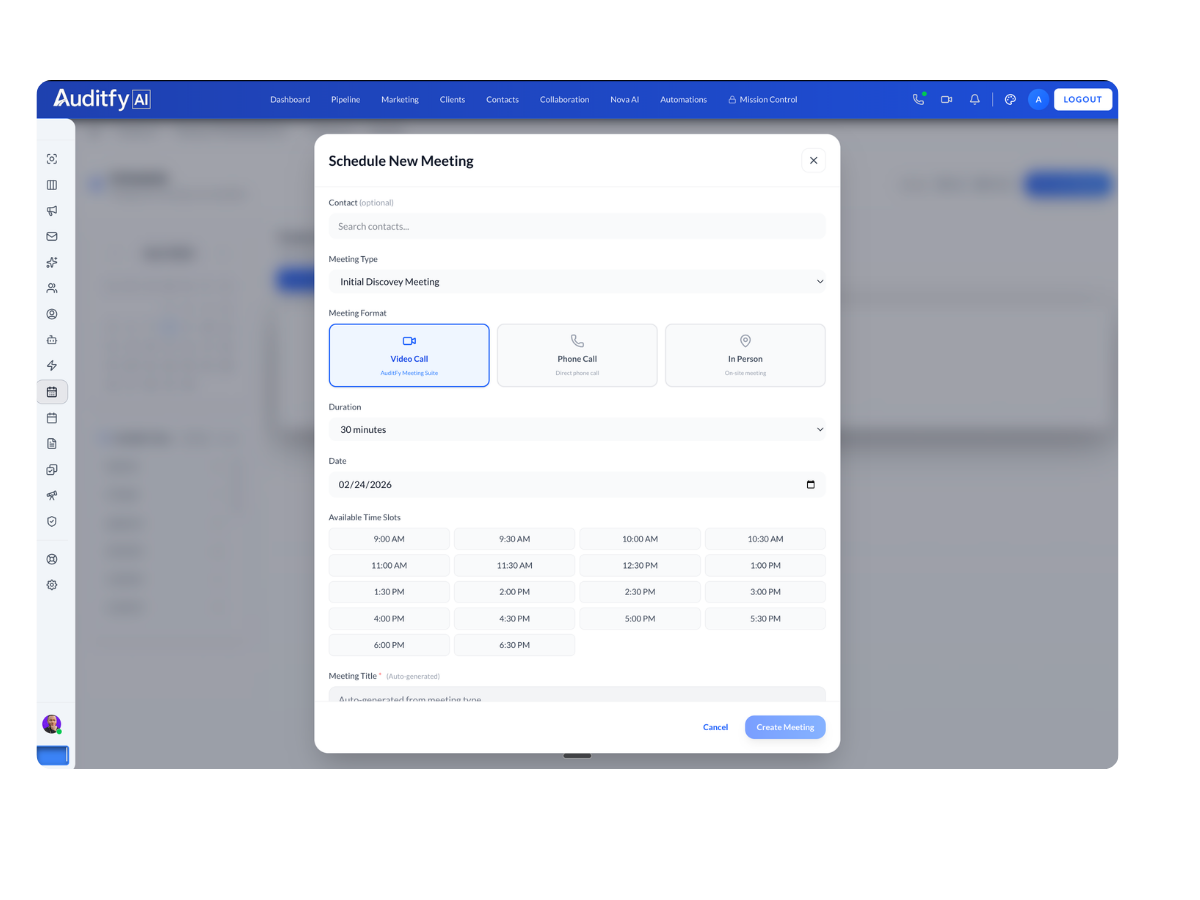Open the copy-check icon in sidebar

(52, 470)
